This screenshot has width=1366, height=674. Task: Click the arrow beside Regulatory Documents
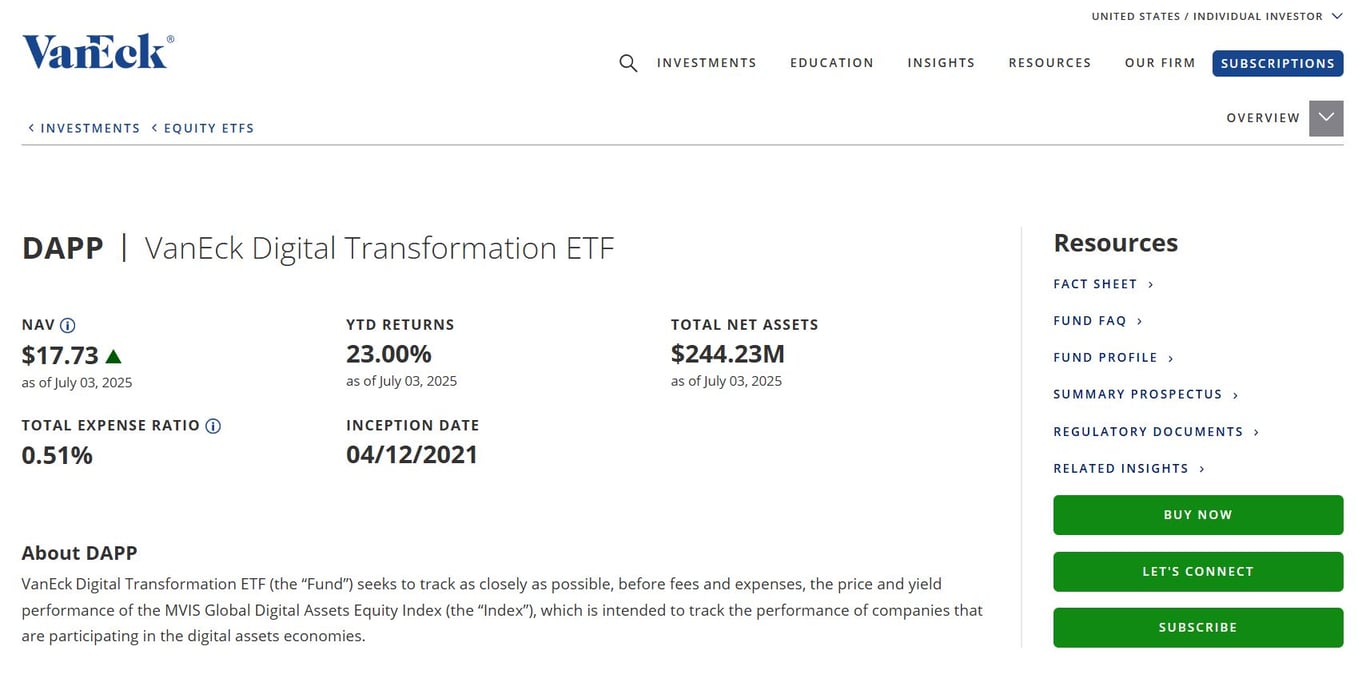pyautogui.click(x=1258, y=431)
